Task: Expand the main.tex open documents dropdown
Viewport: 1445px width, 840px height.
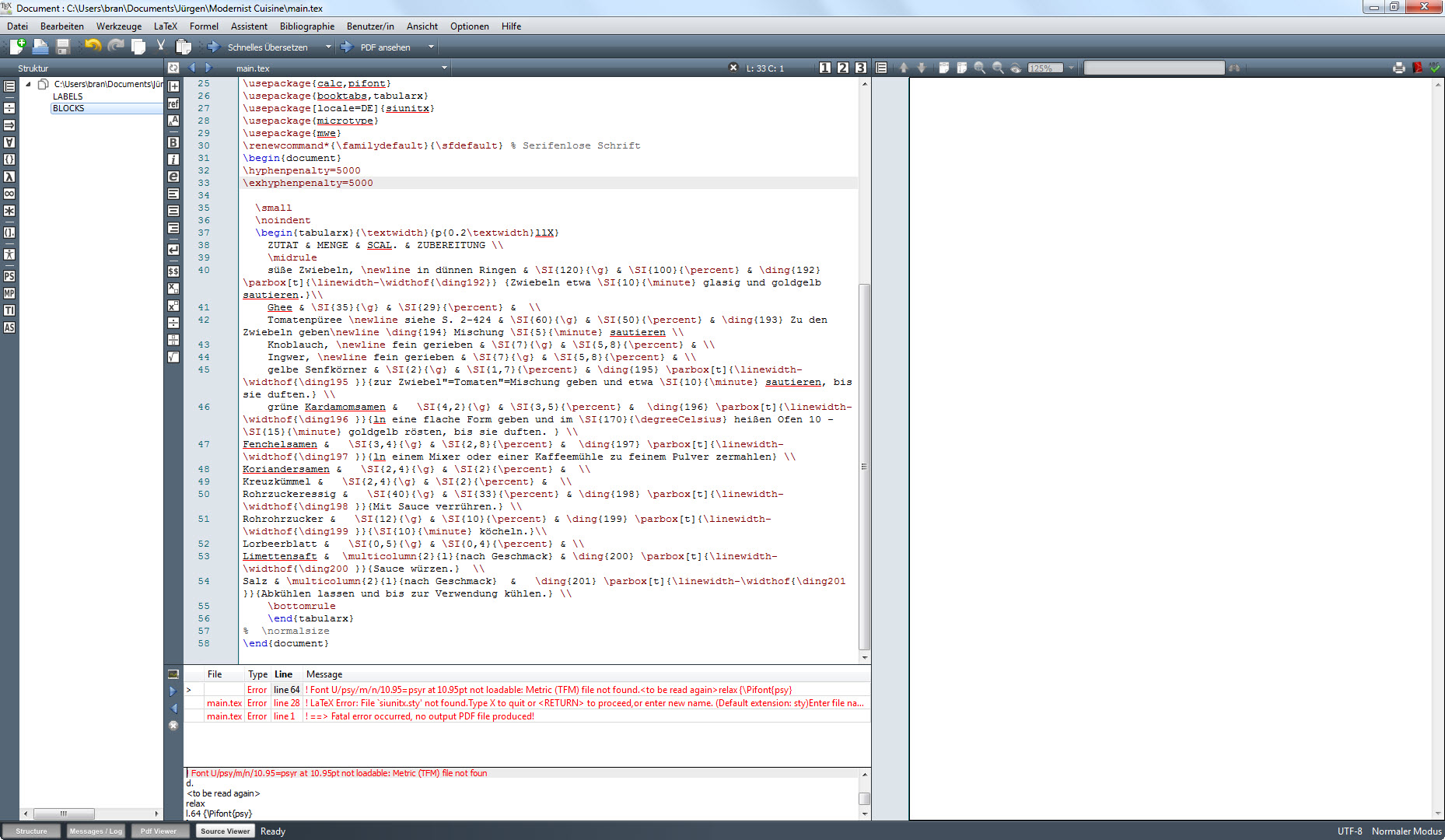Action: click(x=444, y=68)
